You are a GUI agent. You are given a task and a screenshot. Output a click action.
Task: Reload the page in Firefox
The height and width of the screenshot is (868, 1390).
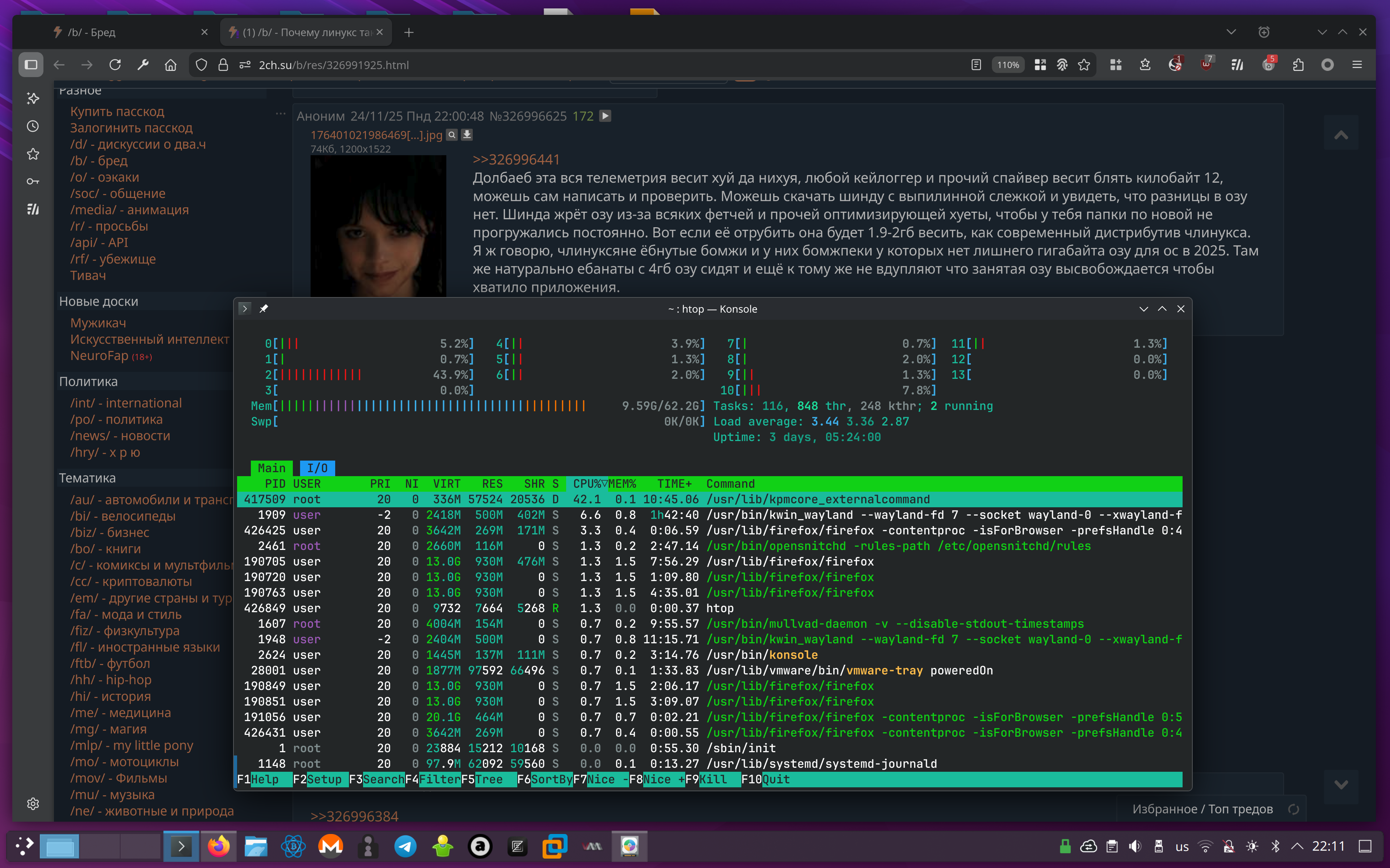115,65
